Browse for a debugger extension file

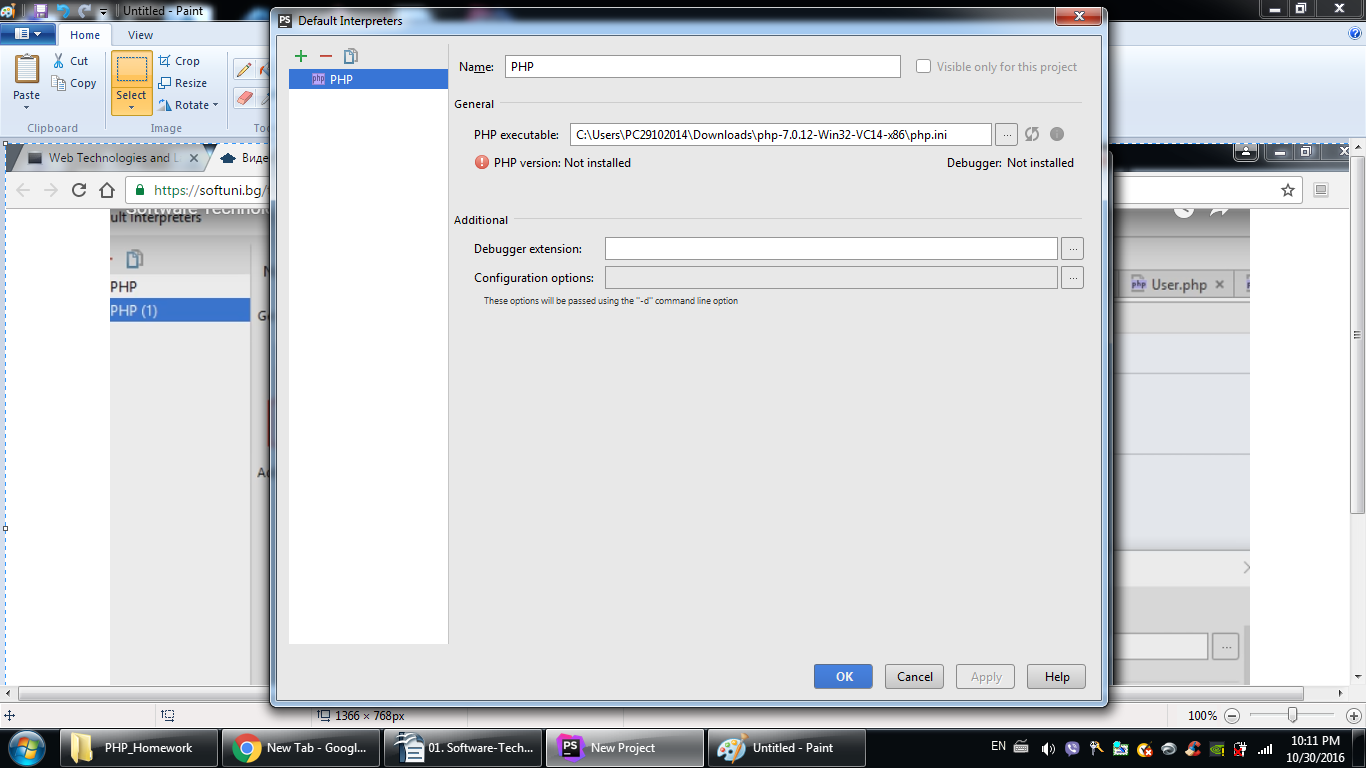(x=1072, y=248)
